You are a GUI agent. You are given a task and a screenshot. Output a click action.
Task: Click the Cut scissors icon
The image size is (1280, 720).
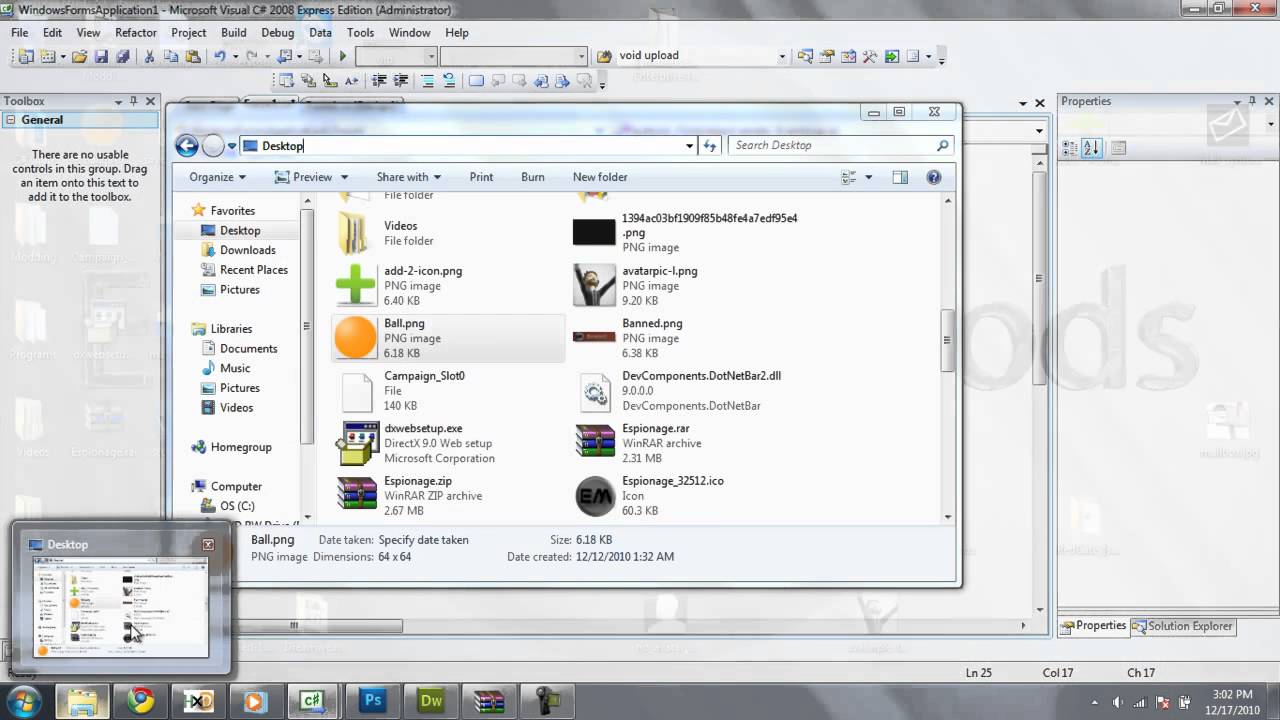point(148,57)
